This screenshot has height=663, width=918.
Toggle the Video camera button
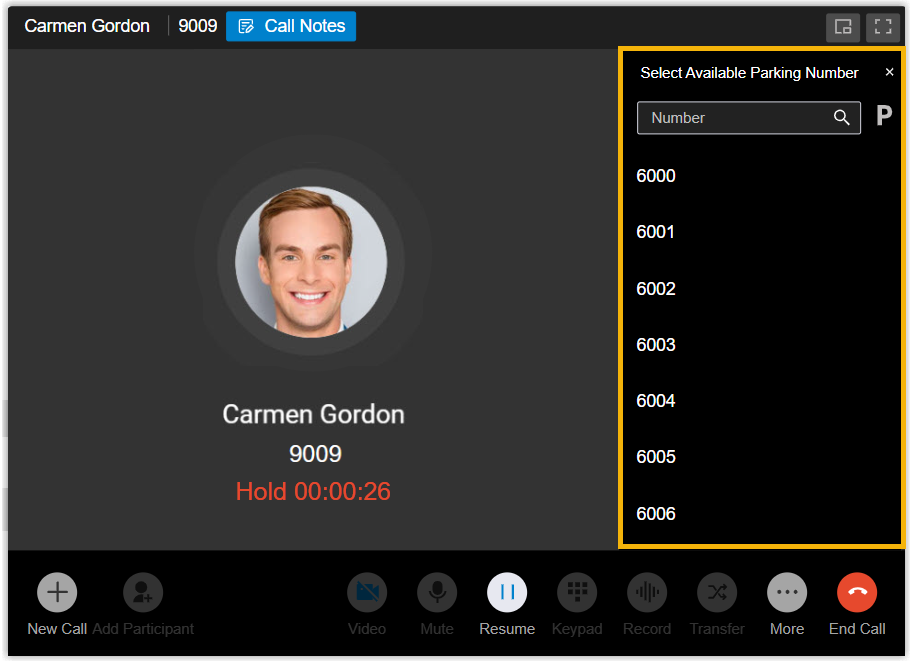click(x=367, y=592)
